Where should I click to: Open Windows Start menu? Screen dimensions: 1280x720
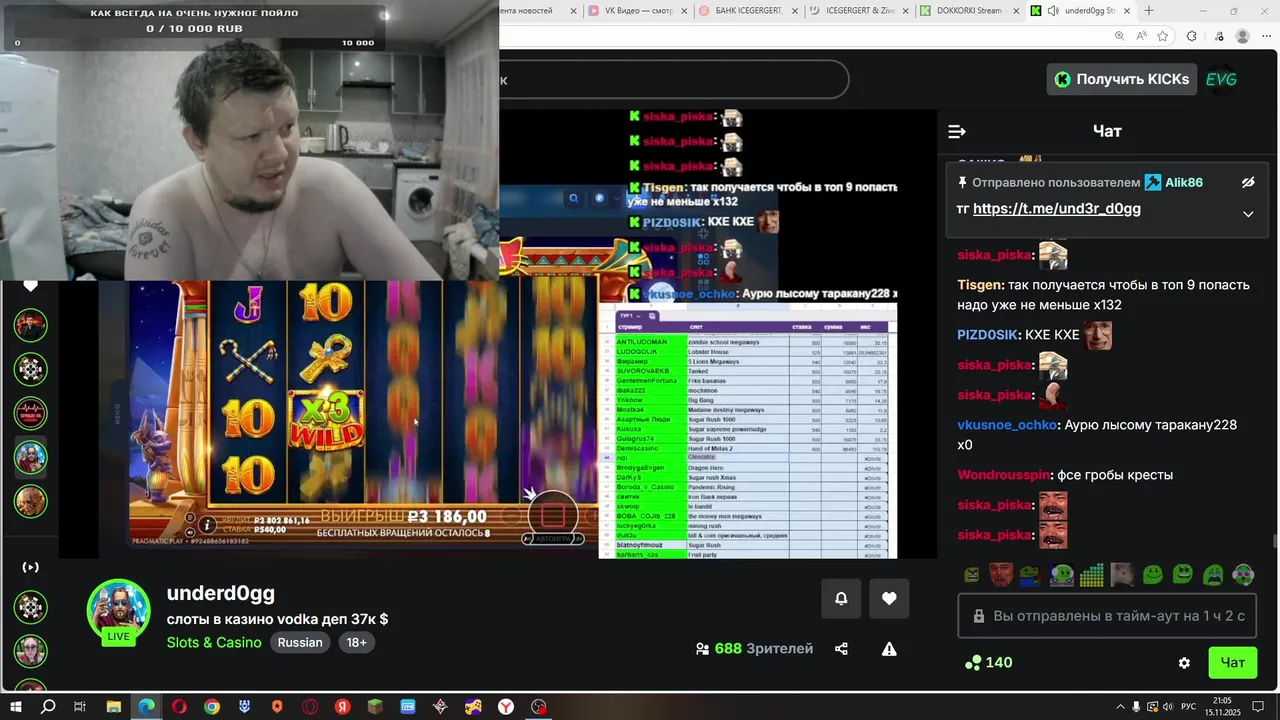pos(16,707)
